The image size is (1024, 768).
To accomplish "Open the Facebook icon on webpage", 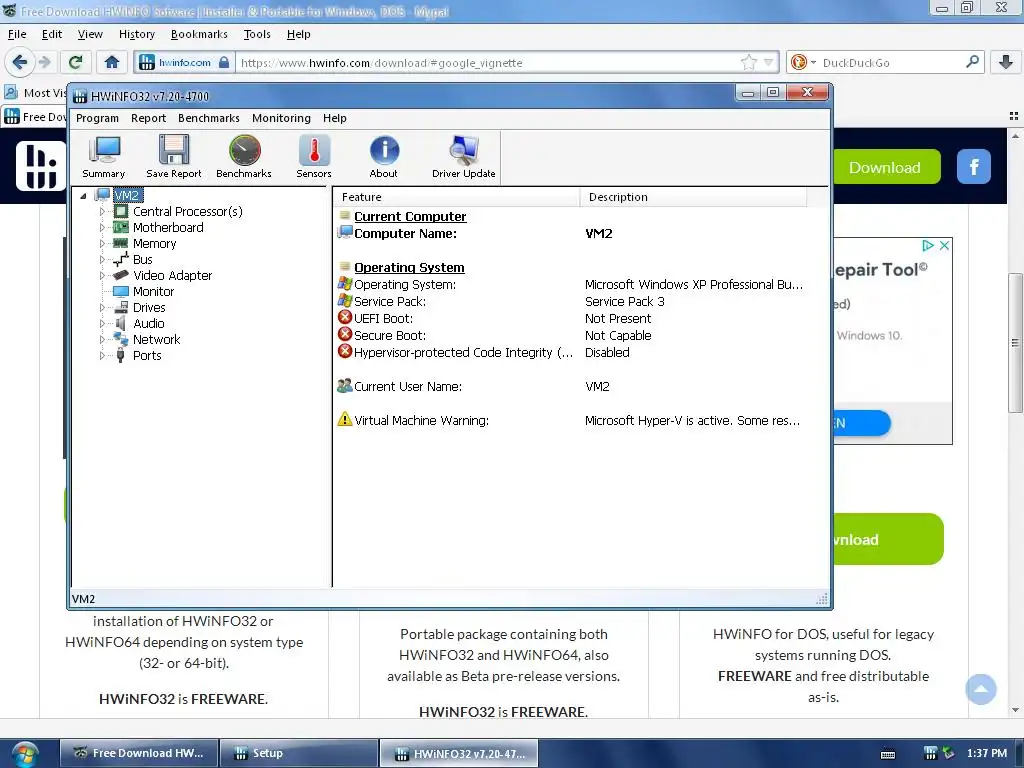I will (974, 167).
